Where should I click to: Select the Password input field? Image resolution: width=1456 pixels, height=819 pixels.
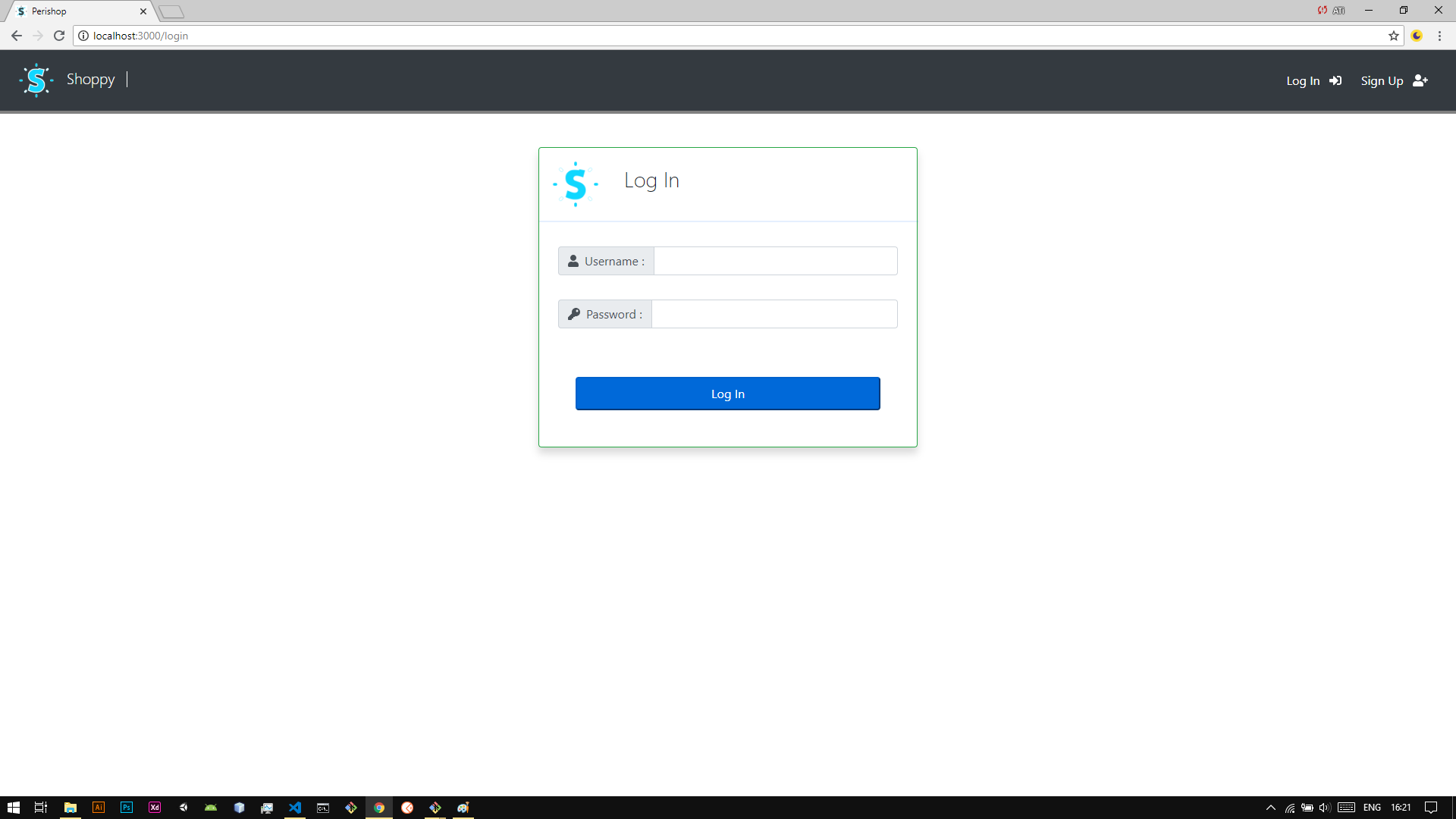(x=775, y=313)
